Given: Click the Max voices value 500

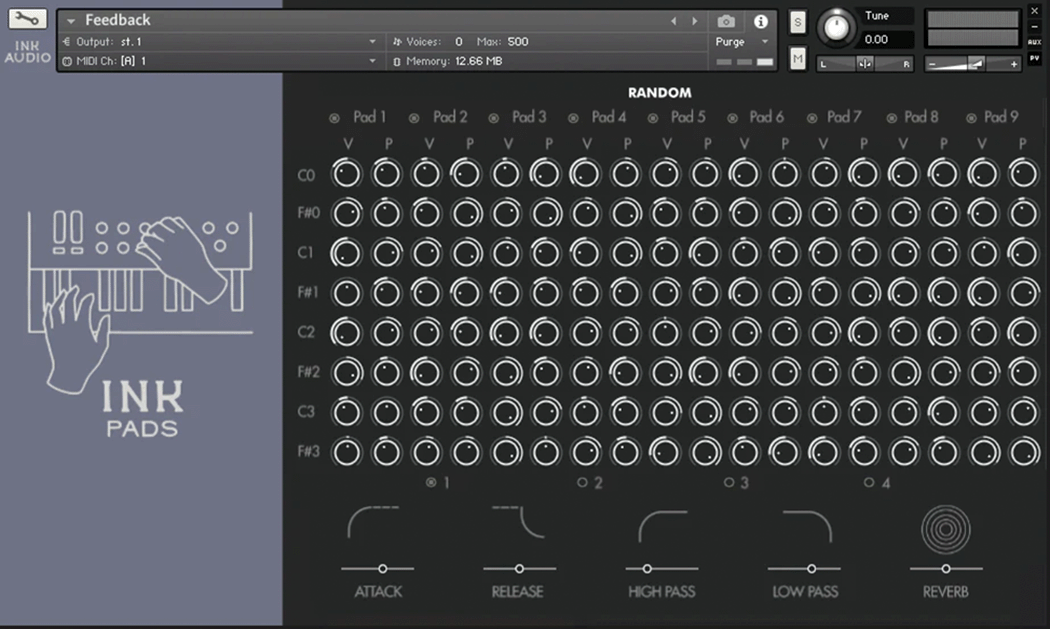Looking at the screenshot, I should tap(518, 42).
